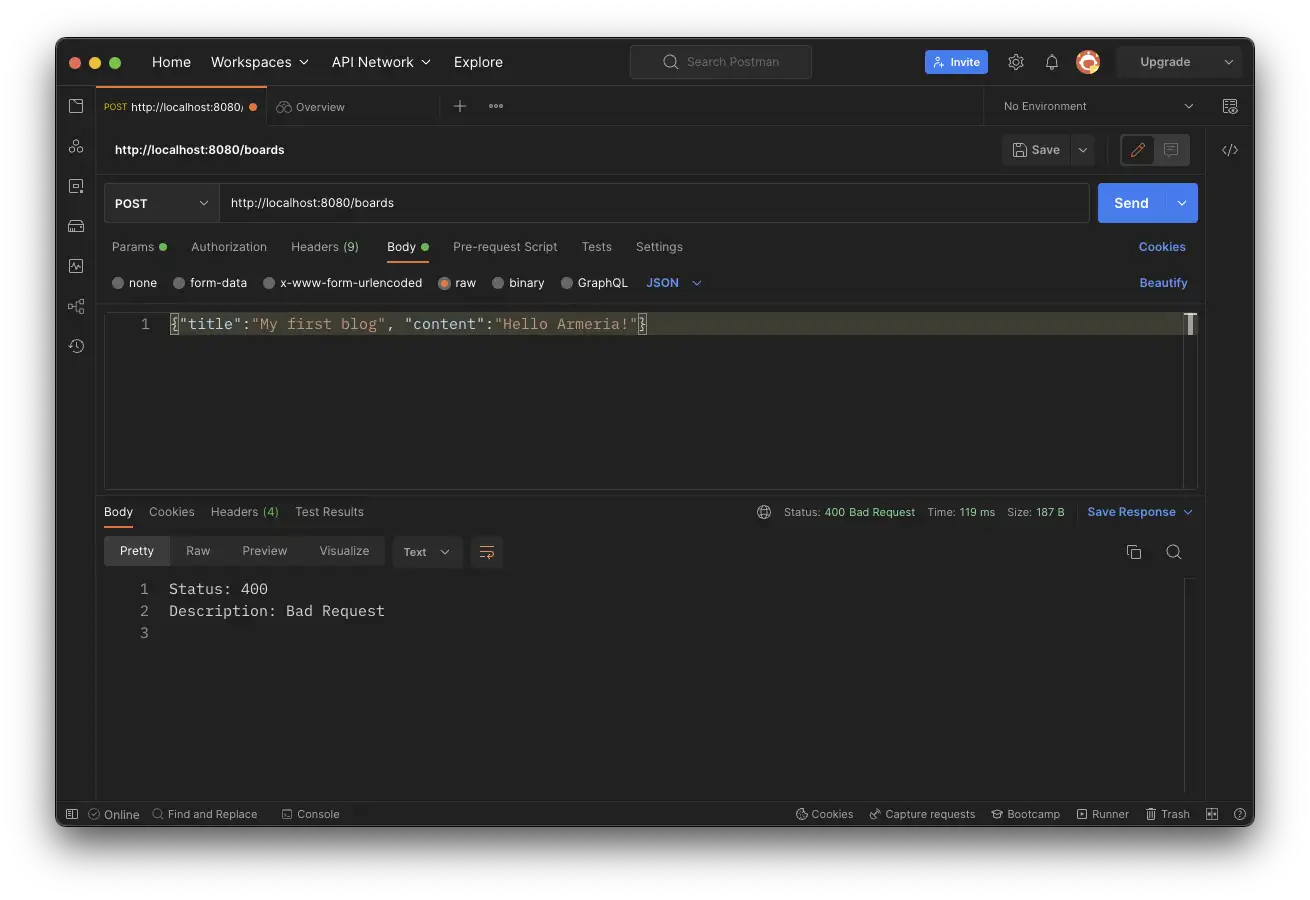Open the Text response format dropdown

(427, 552)
